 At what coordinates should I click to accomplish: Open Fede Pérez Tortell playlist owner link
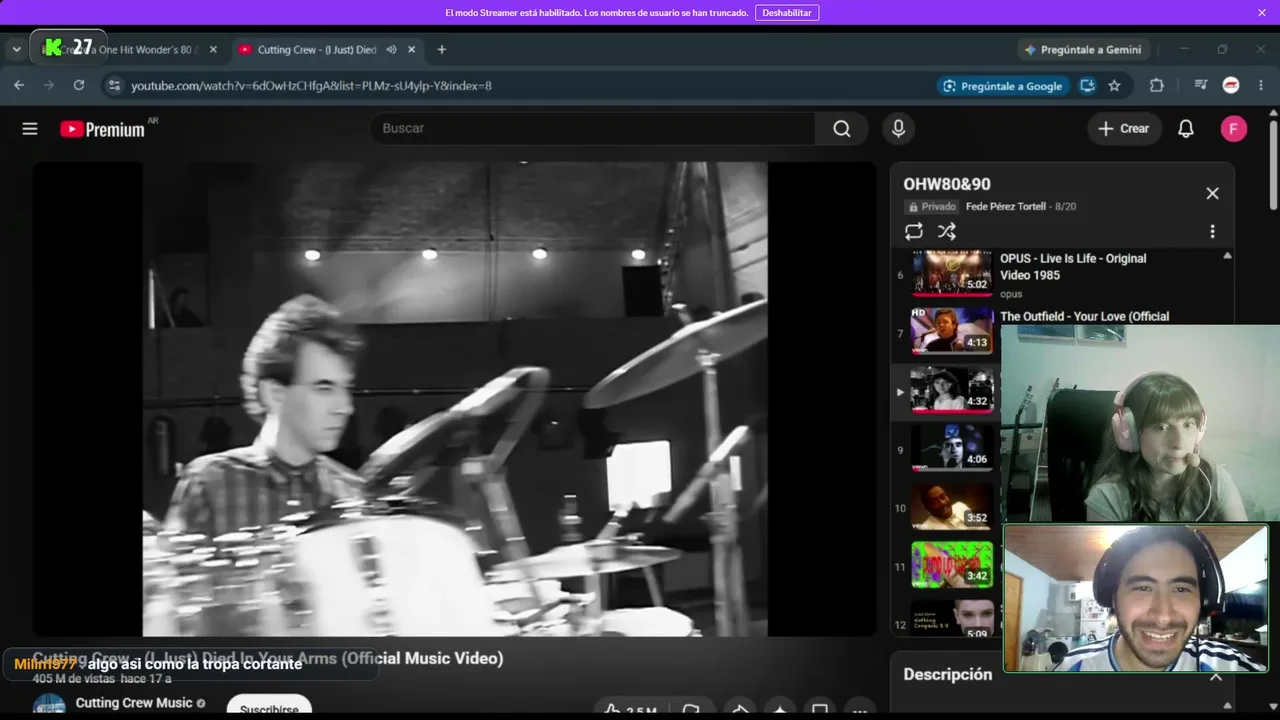coord(1006,207)
